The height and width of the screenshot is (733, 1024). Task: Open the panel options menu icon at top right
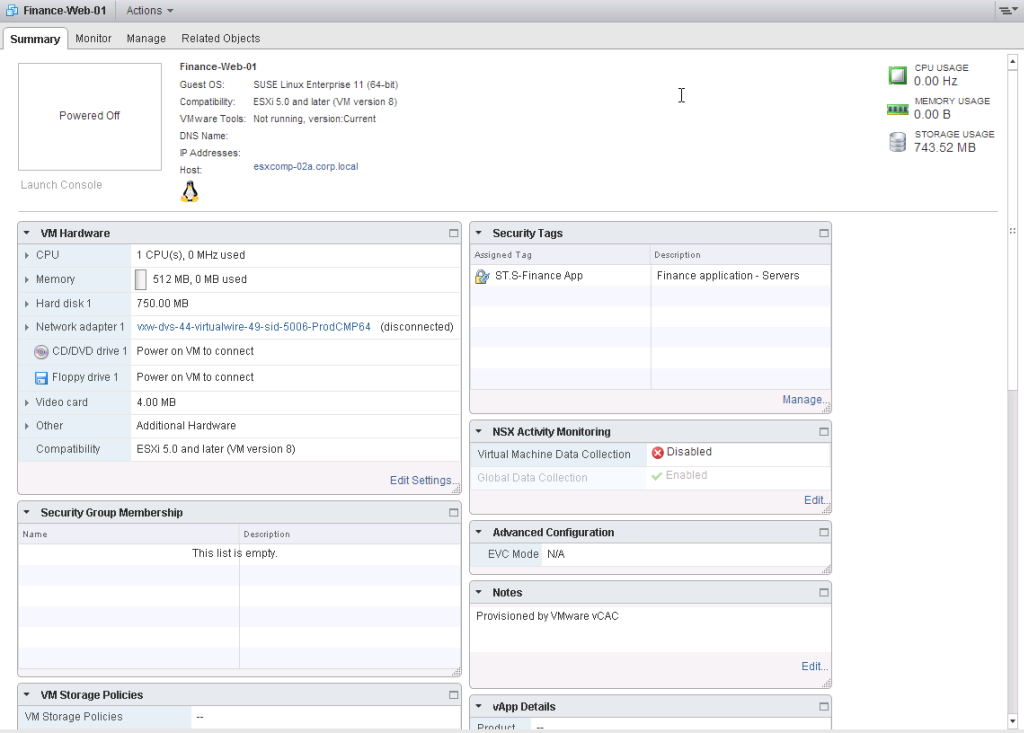(1008, 10)
